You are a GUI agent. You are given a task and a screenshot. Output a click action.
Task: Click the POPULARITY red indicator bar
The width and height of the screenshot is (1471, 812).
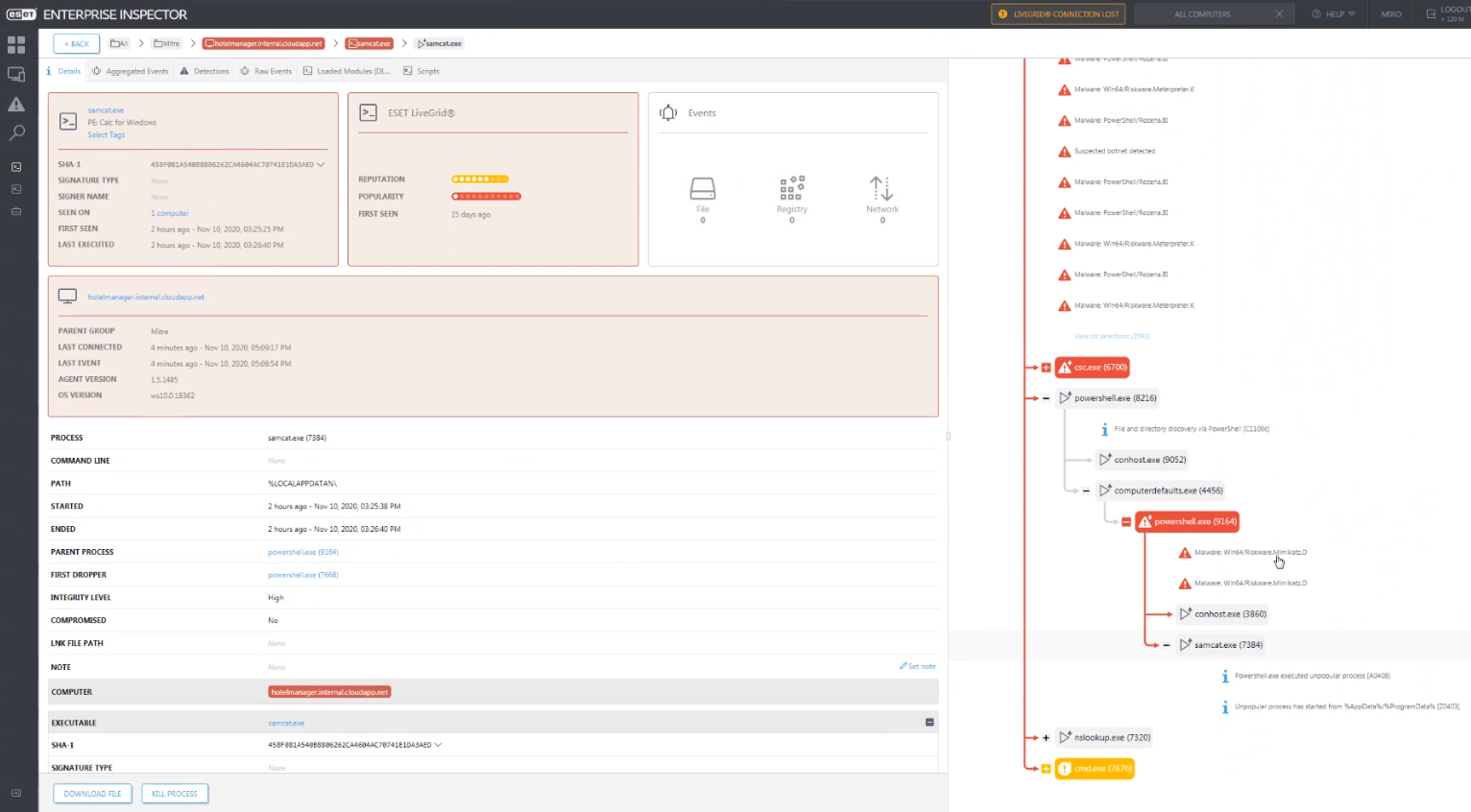click(x=487, y=197)
